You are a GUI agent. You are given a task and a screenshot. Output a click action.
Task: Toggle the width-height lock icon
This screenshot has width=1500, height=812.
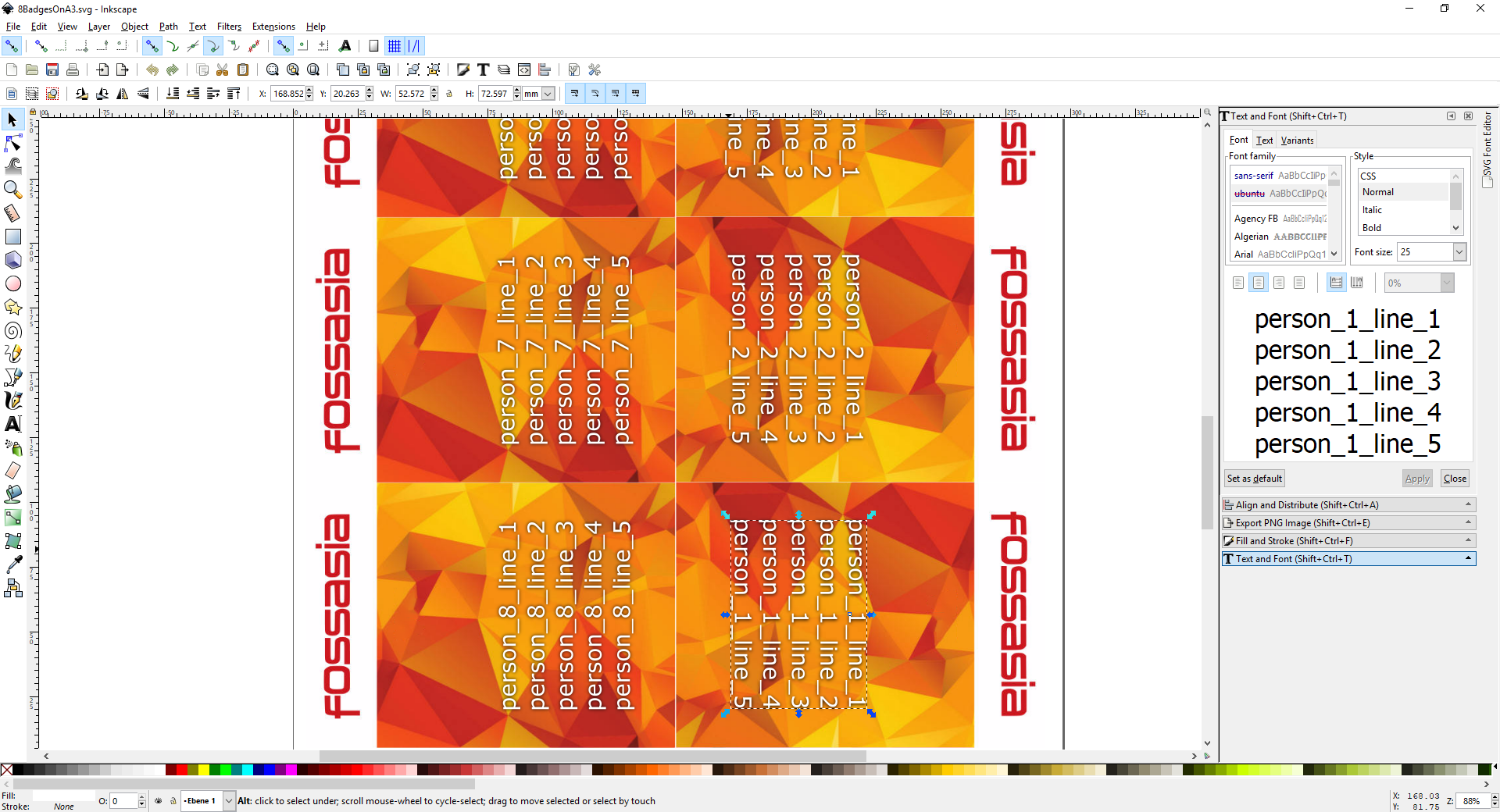449,94
